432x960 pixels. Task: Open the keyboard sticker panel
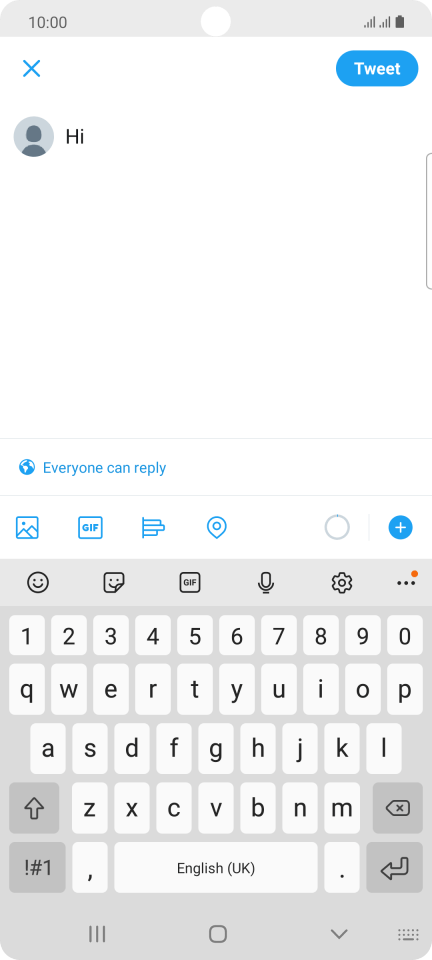[x=114, y=582]
